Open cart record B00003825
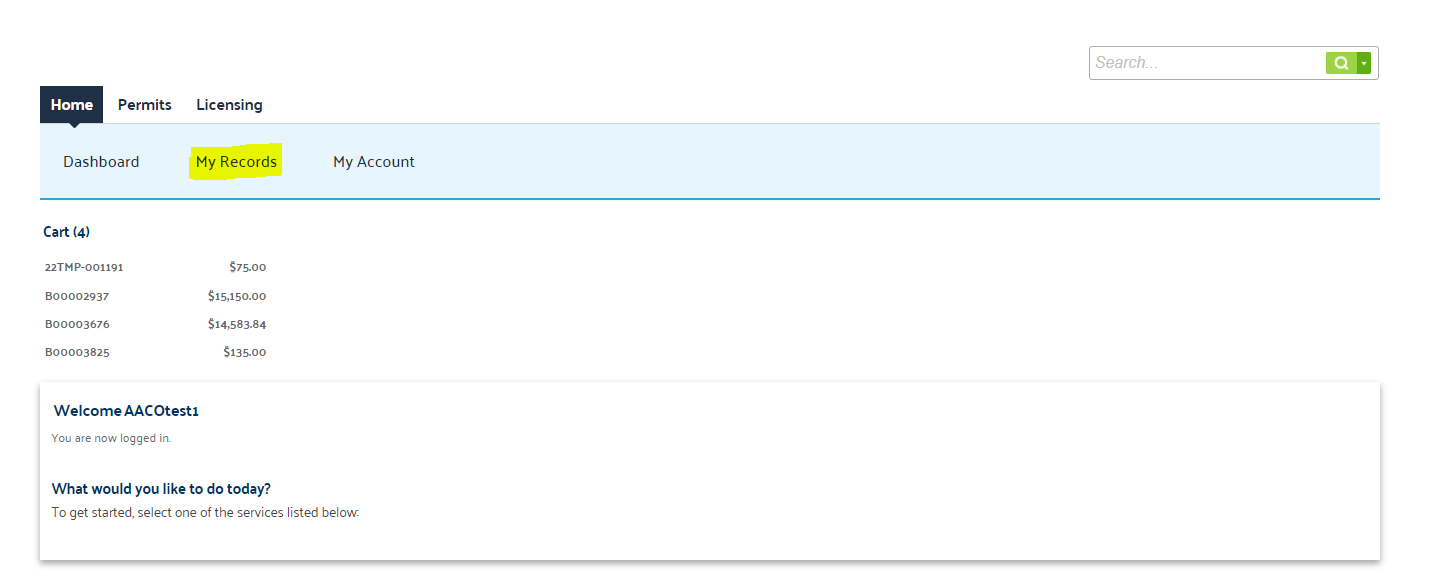1446x580 pixels. point(77,352)
